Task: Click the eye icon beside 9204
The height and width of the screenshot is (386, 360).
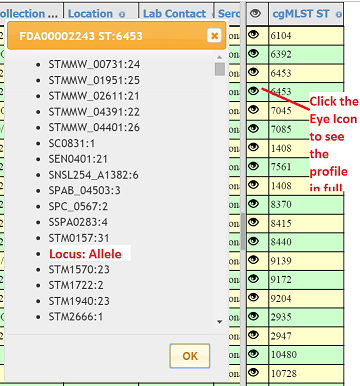Action: [x=254, y=297]
